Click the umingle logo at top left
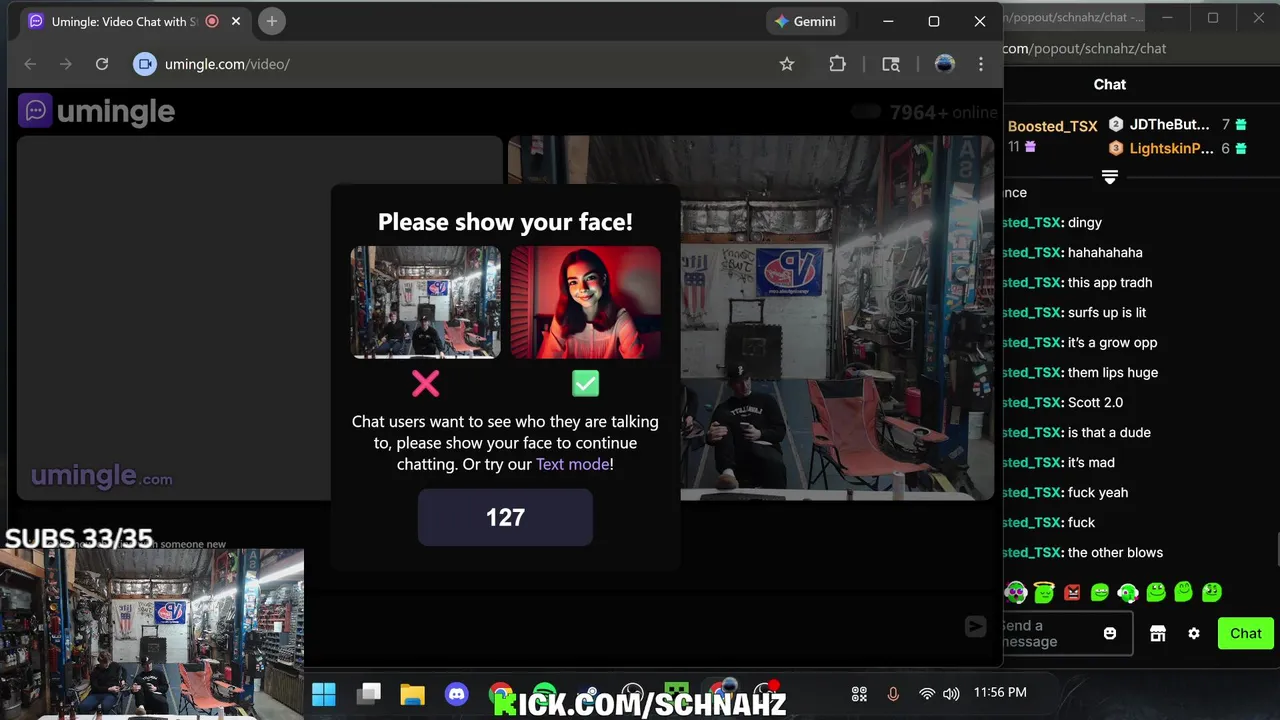The width and height of the screenshot is (1280, 720). pyautogui.click(x=97, y=111)
